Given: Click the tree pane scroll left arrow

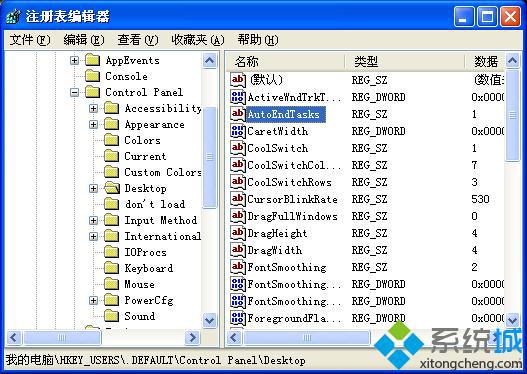Looking at the screenshot, I should point(14,337).
